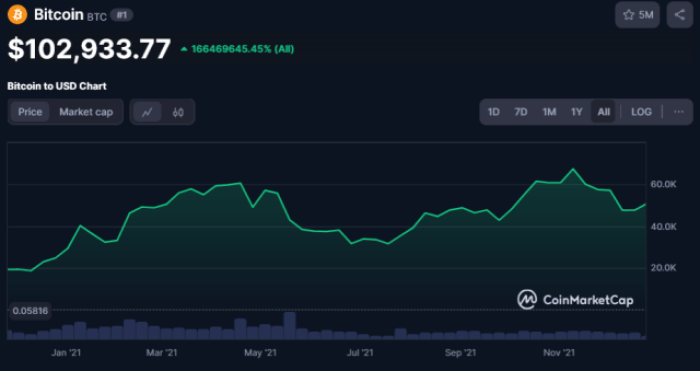Image resolution: width=700 pixels, height=371 pixels.
Task: Choose the 1D time range
Action: [493, 112]
